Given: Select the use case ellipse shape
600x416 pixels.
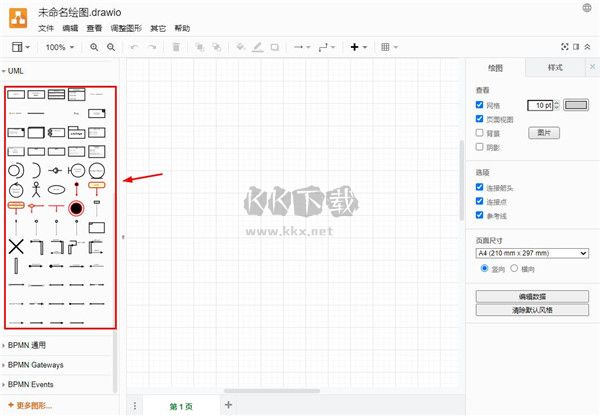Looking at the screenshot, I should 56,189.
